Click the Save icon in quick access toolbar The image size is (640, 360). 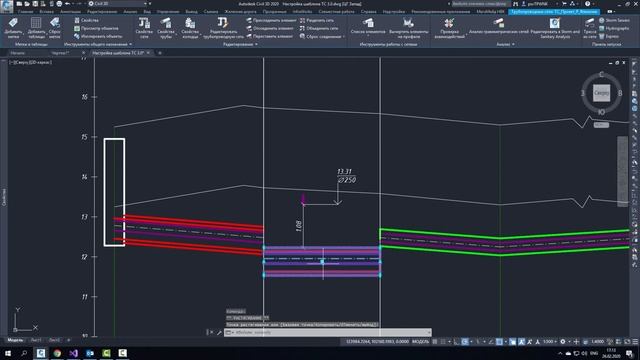point(35,4)
